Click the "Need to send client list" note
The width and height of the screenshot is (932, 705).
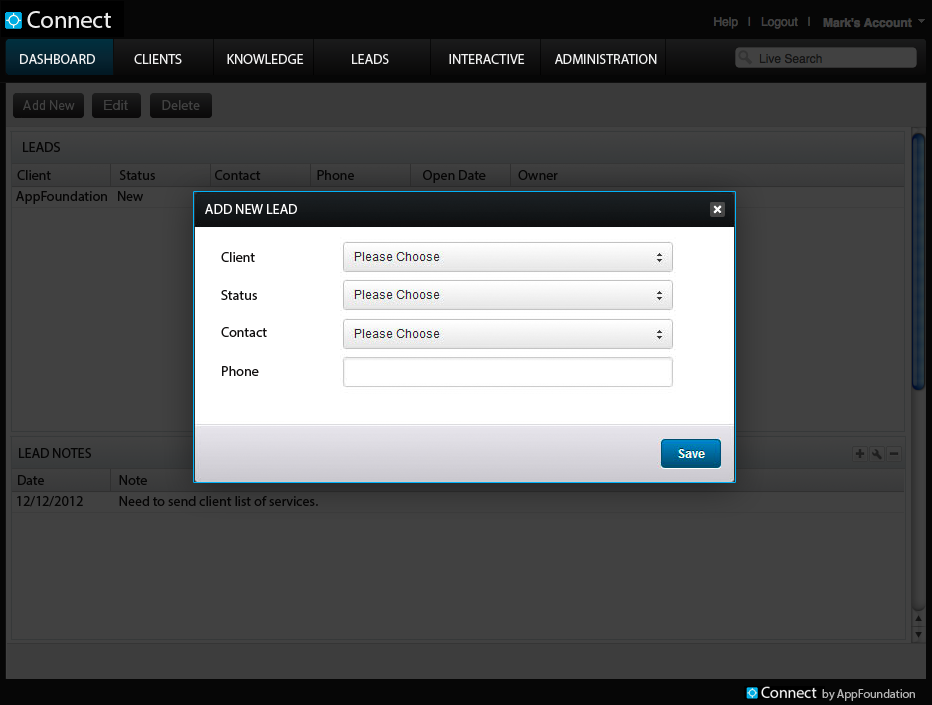[218, 502]
